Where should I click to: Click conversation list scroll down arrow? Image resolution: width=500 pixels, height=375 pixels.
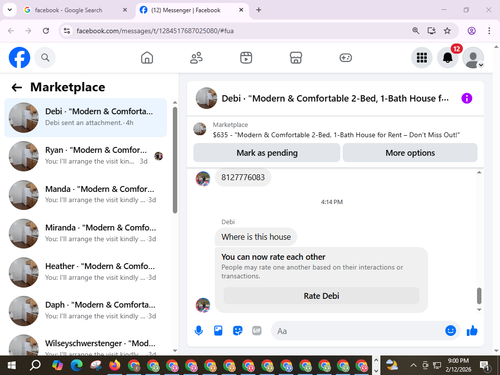click(x=175, y=350)
